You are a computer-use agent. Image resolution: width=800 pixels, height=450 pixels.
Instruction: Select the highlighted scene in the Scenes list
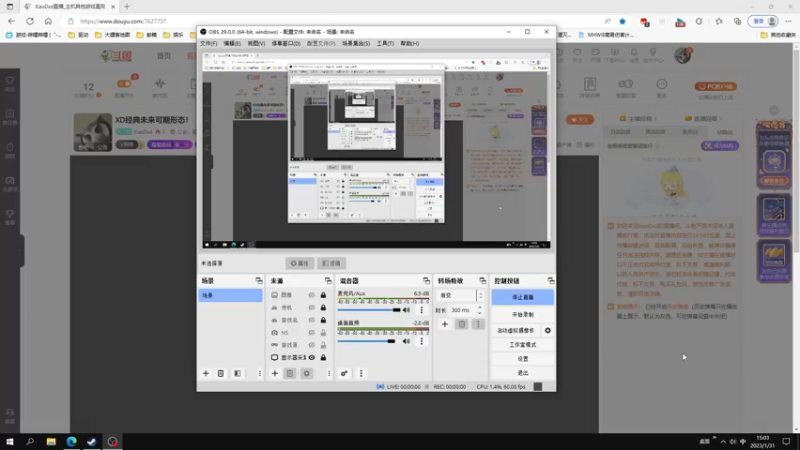pos(230,295)
